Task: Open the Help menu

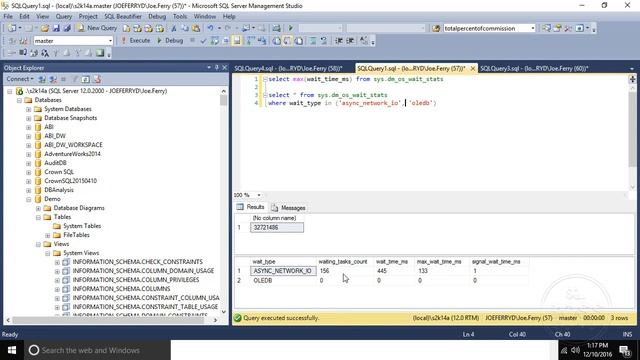Action: click(x=229, y=16)
